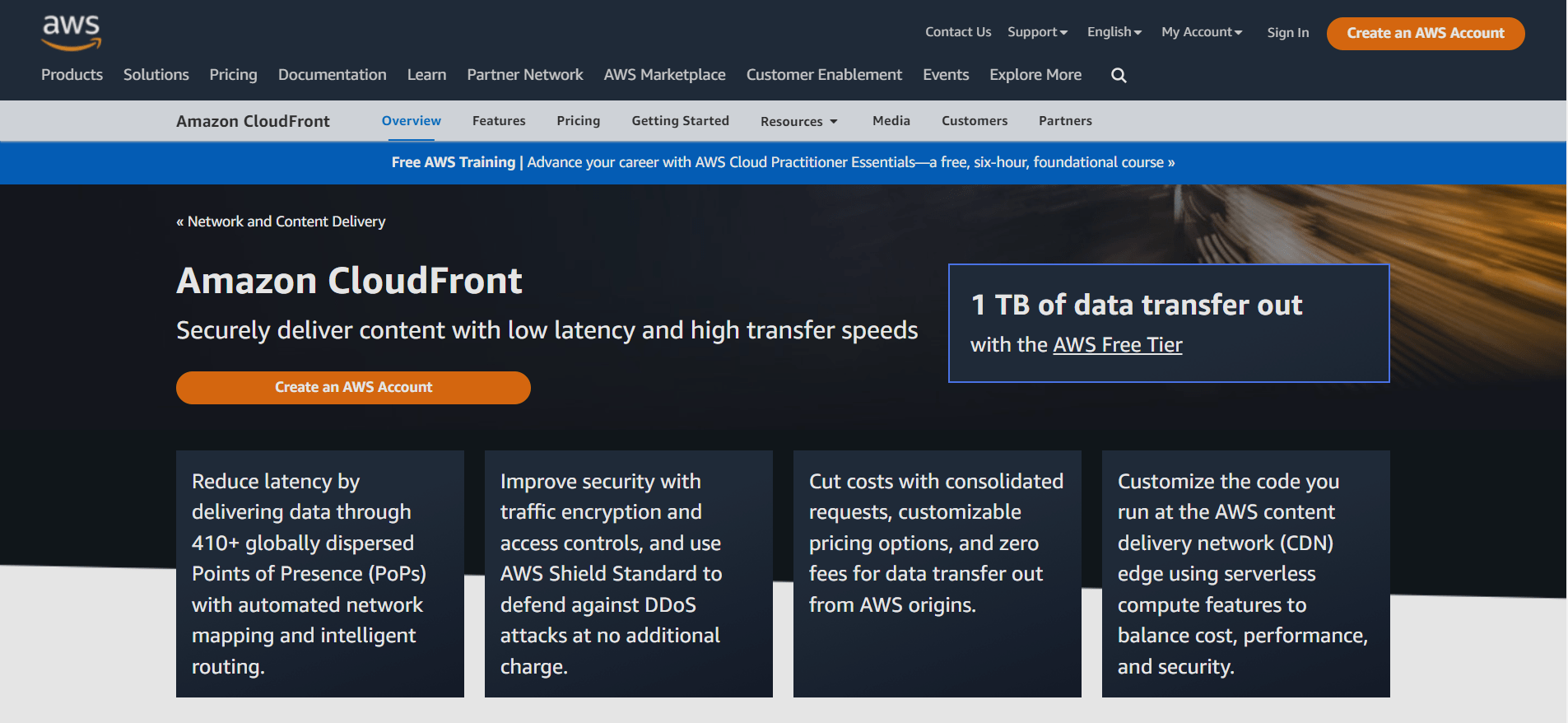This screenshot has height=723, width=1568.
Task: Open the AWS Free Tier link
Action: [x=1118, y=345]
